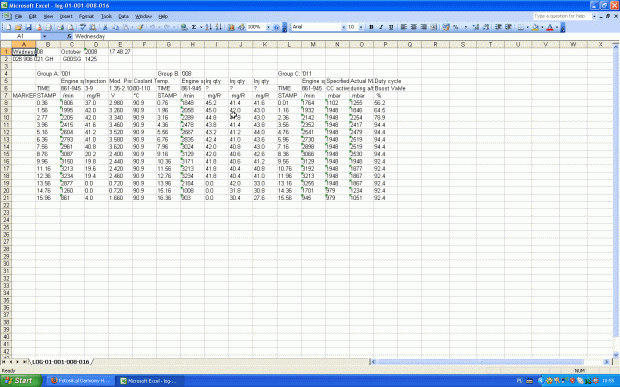Apply Currency Style format

coord(446,27)
